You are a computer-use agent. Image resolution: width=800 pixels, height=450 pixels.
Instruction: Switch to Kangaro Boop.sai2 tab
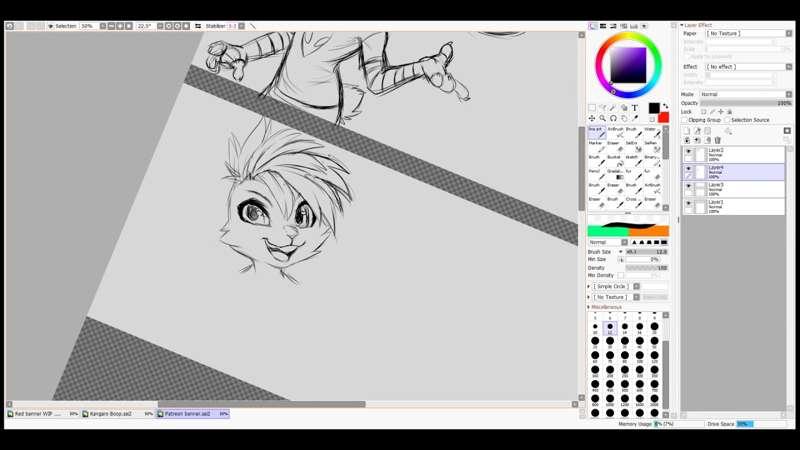(x=118, y=414)
